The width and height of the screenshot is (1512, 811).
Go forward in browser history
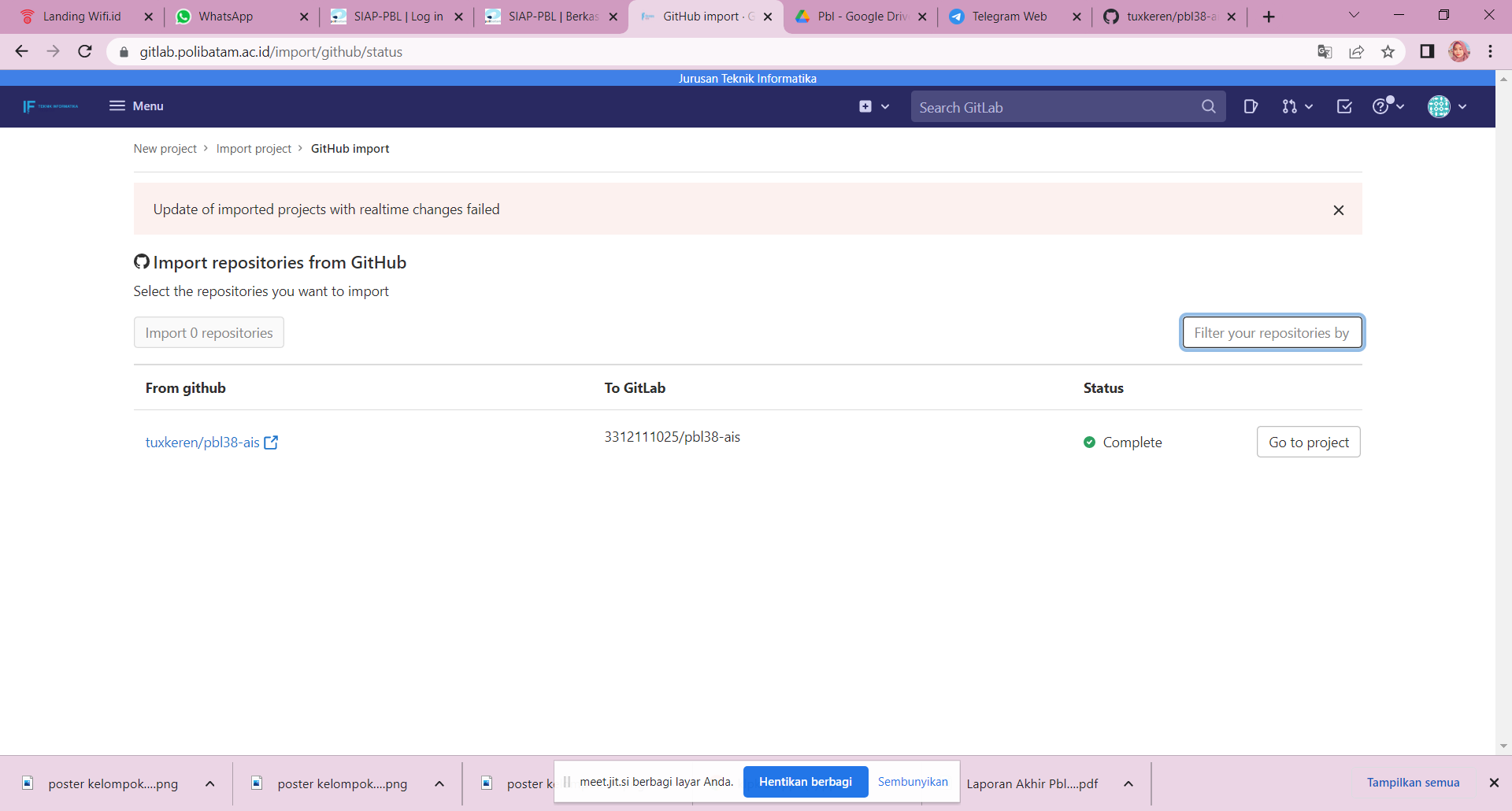[53, 51]
